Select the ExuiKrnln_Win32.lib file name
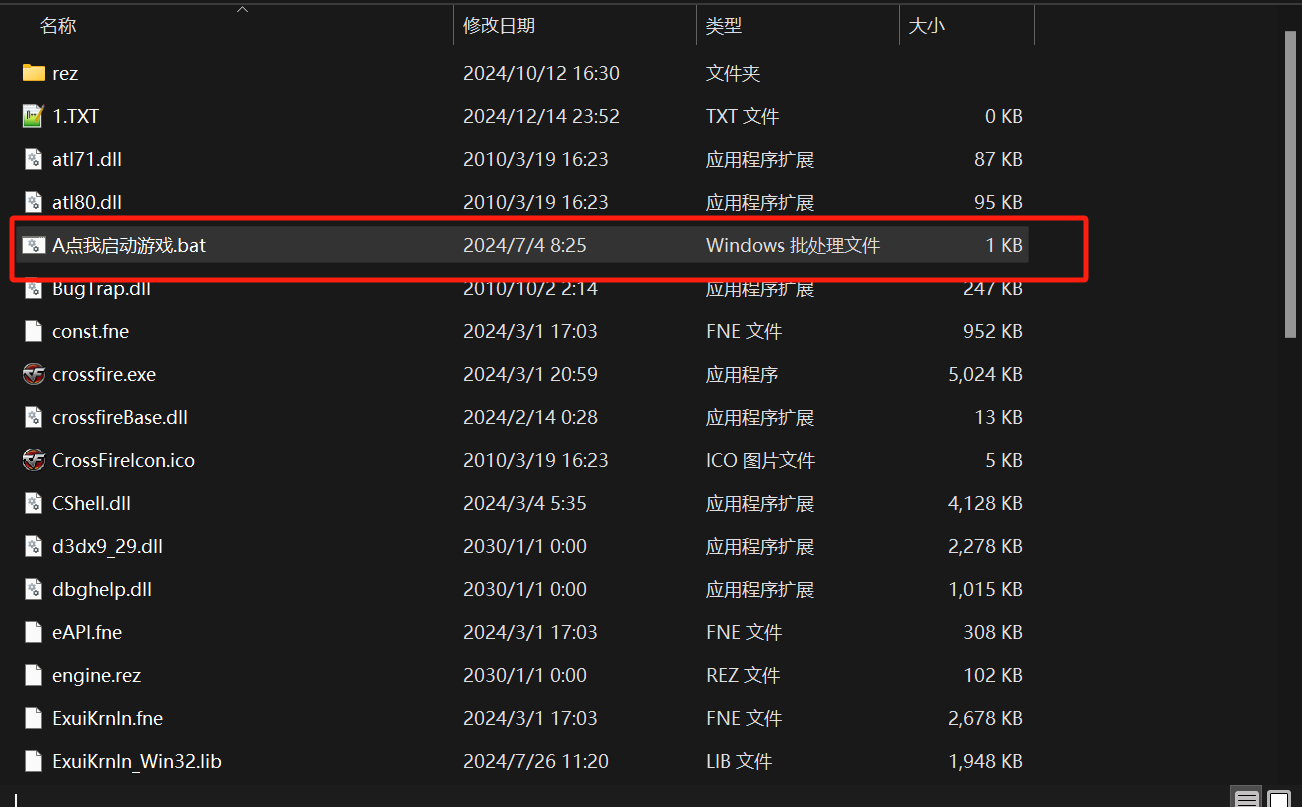Screen dimensions: 1302x807 click(137, 761)
